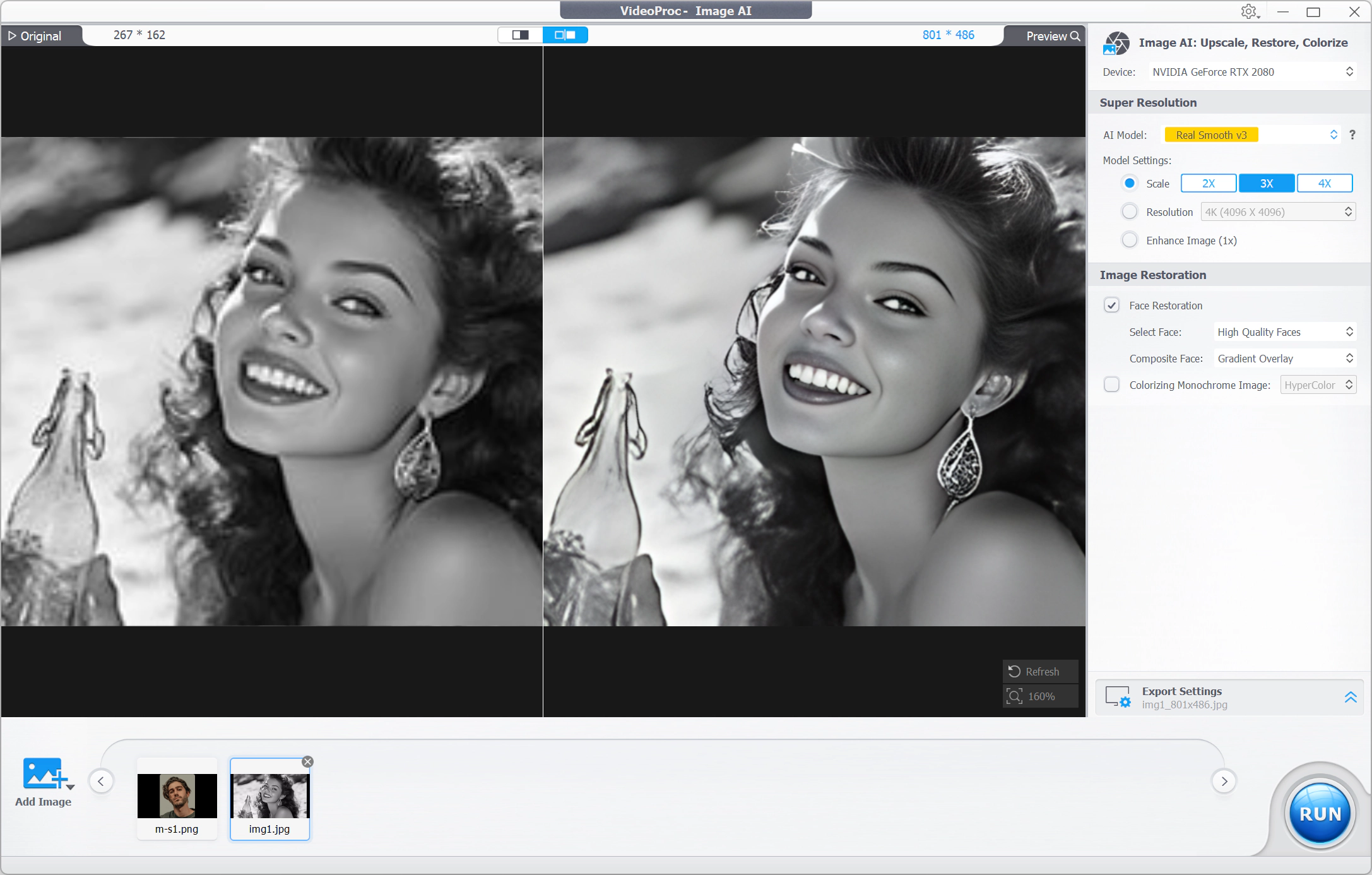Open settings via the gear icon

1249,11
